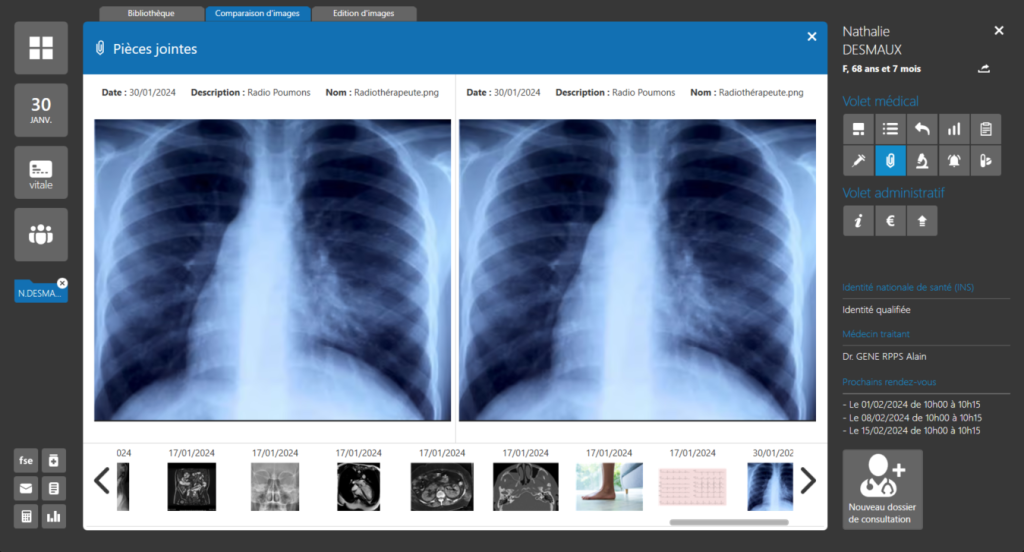Image resolution: width=1024 pixels, height=552 pixels.
Task: Click the carte vitale icon
Action: (x=41, y=173)
